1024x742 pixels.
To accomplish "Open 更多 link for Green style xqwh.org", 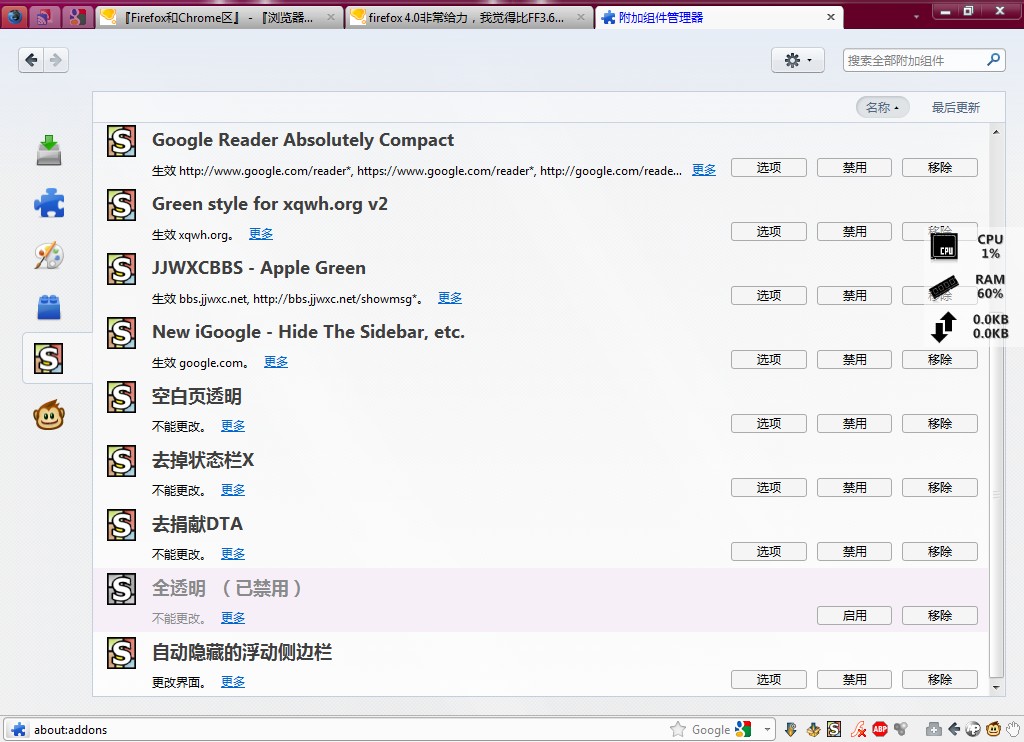I will pyautogui.click(x=261, y=234).
